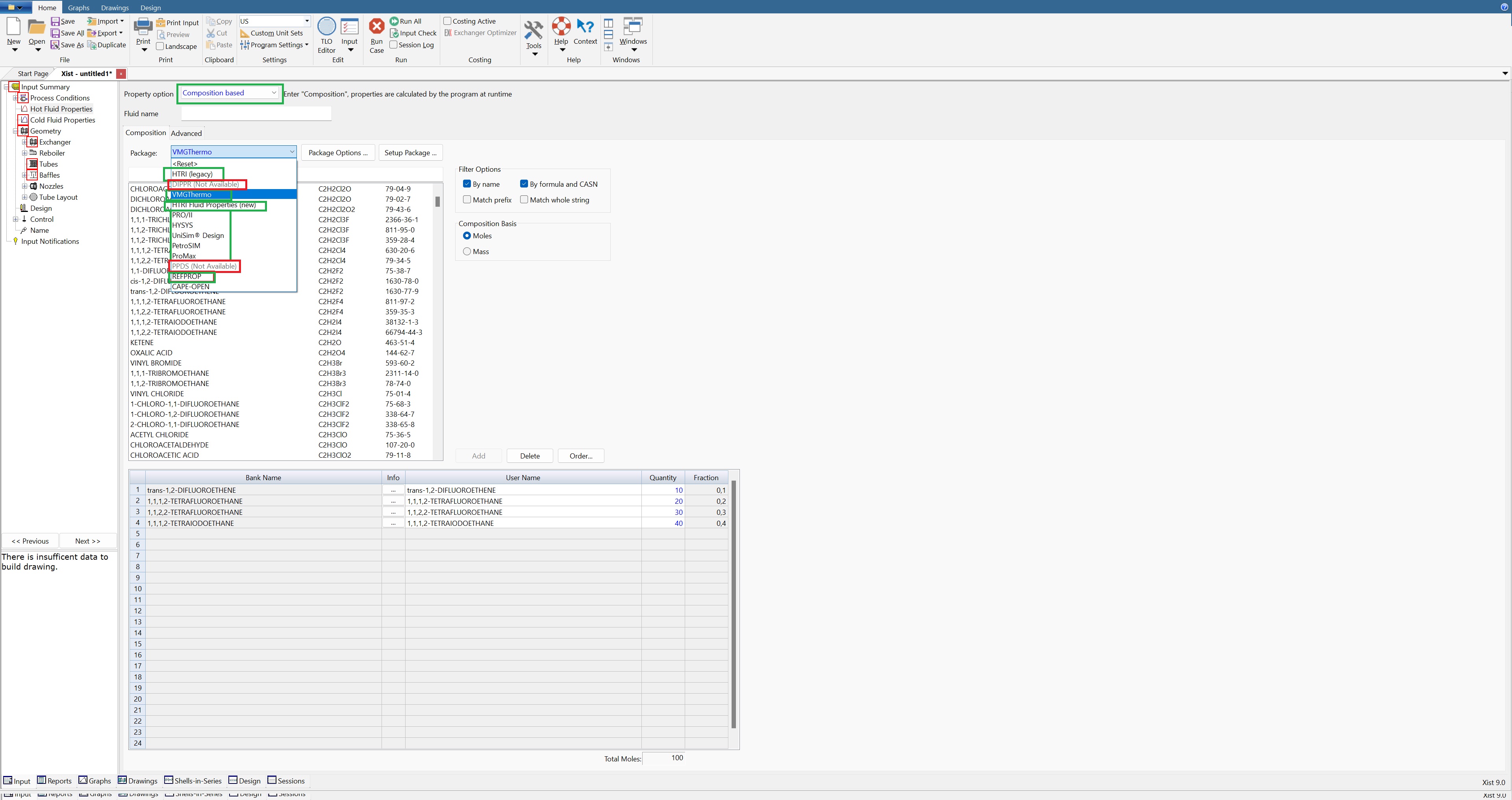Click the Order... button
The image size is (1512, 800).
point(580,456)
